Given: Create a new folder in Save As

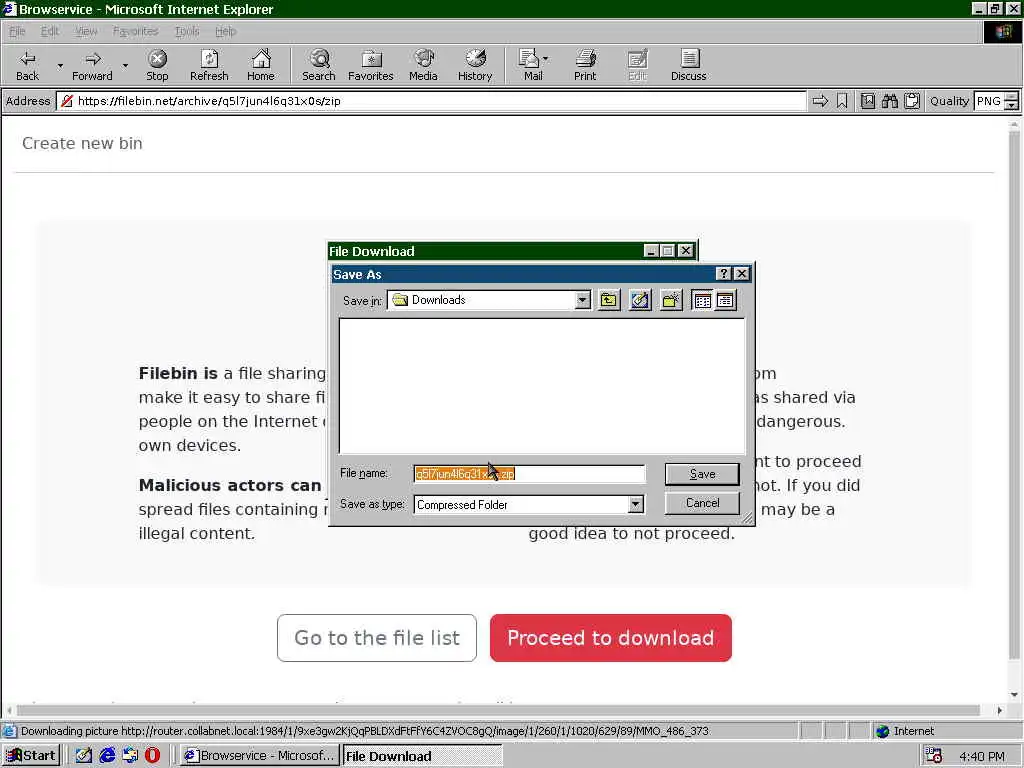Looking at the screenshot, I should point(671,300).
